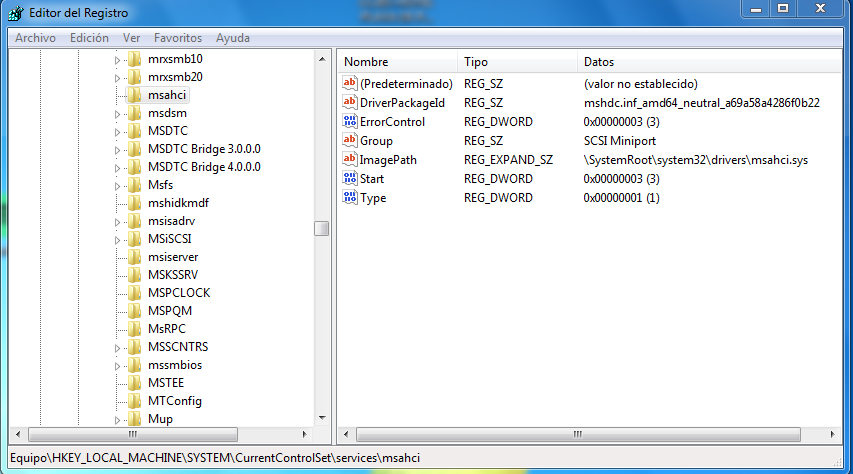Screen dimensions: 853x474
Task: Expand the MSDTC Bridge 4.0.0.0 key
Action: (117, 168)
